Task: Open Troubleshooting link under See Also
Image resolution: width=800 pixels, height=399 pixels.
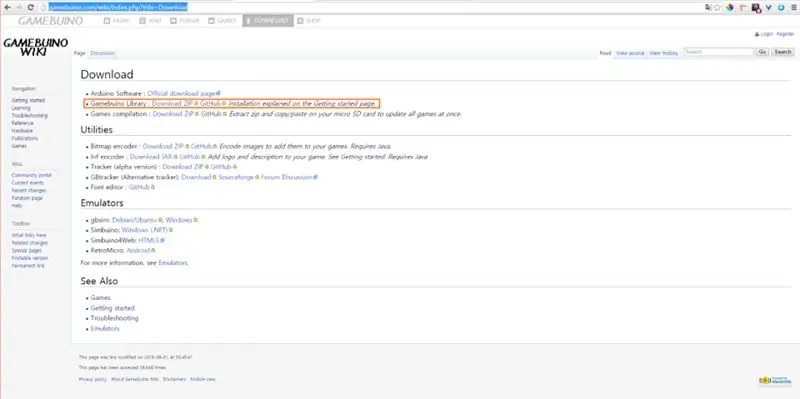Action: pyautogui.click(x=114, y=318)
